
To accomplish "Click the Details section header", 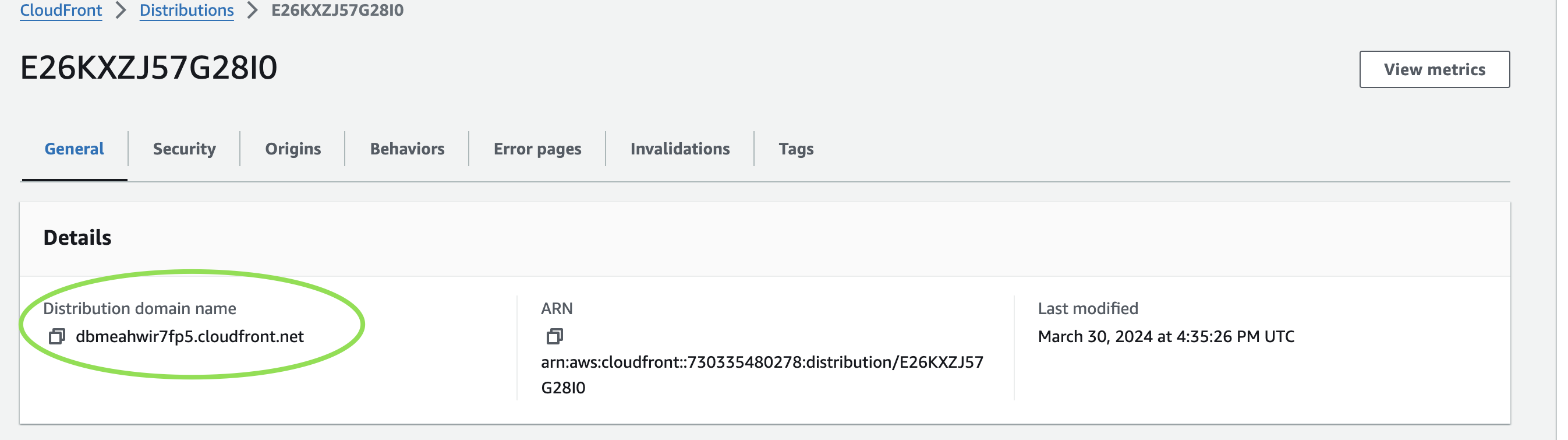I will pyautogui.click(x=77, y=238).
